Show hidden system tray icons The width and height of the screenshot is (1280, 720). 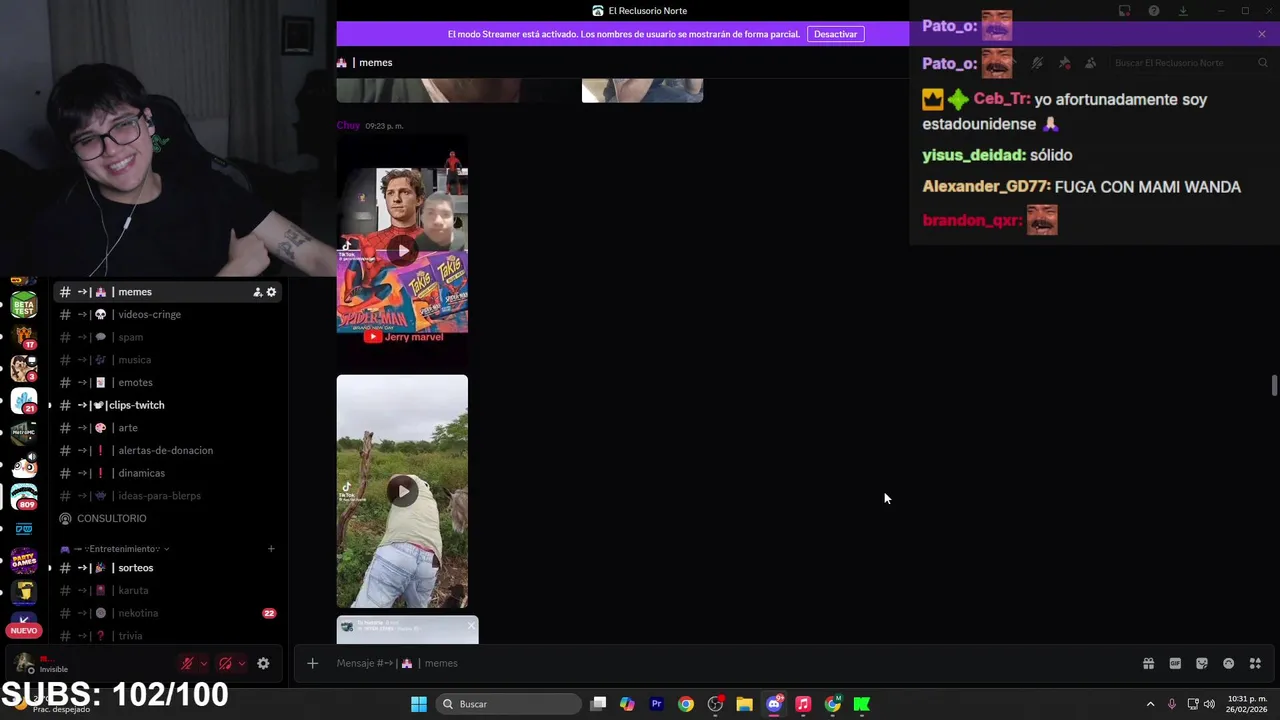(1150, 704)
